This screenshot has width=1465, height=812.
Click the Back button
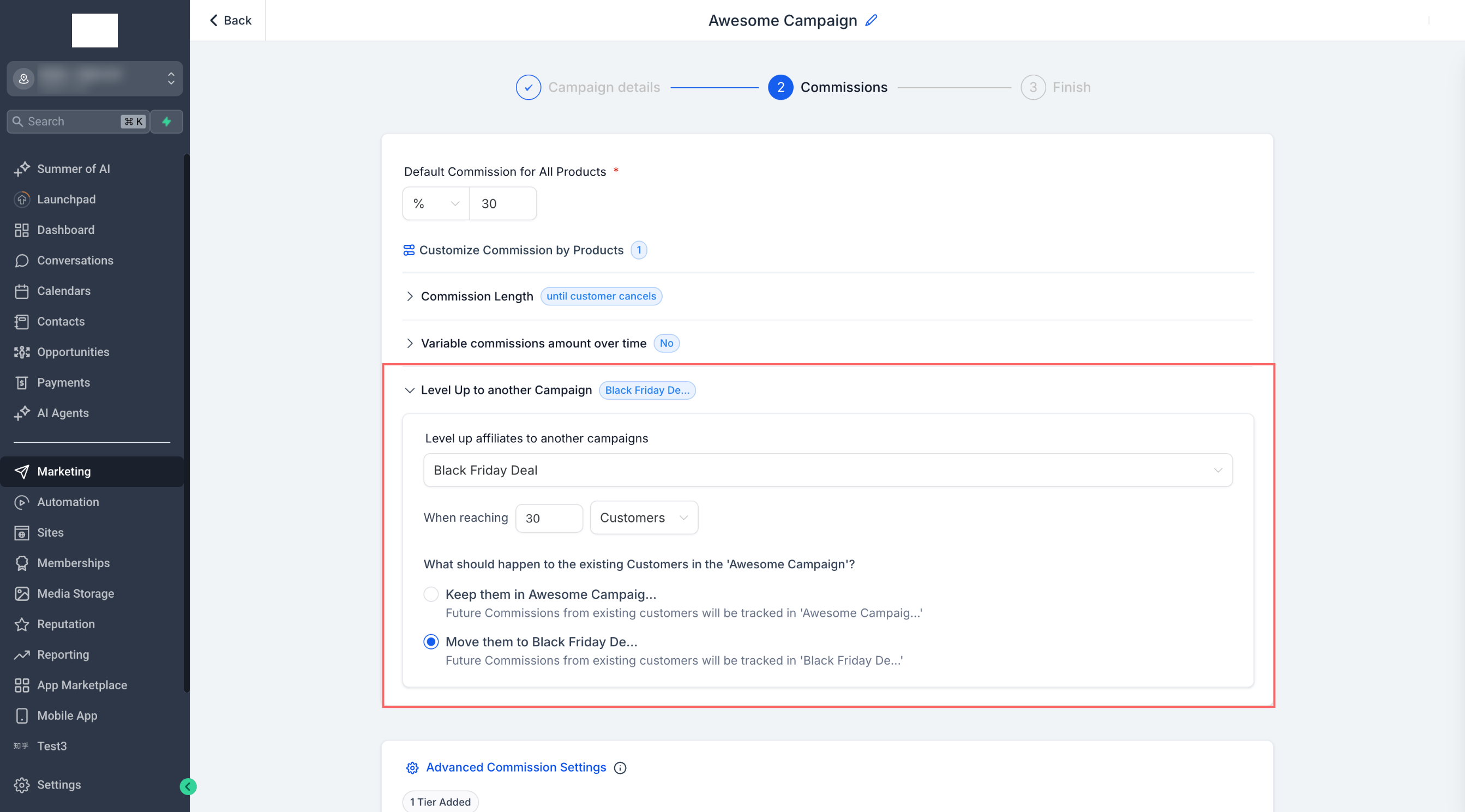[x=230, y=21]
